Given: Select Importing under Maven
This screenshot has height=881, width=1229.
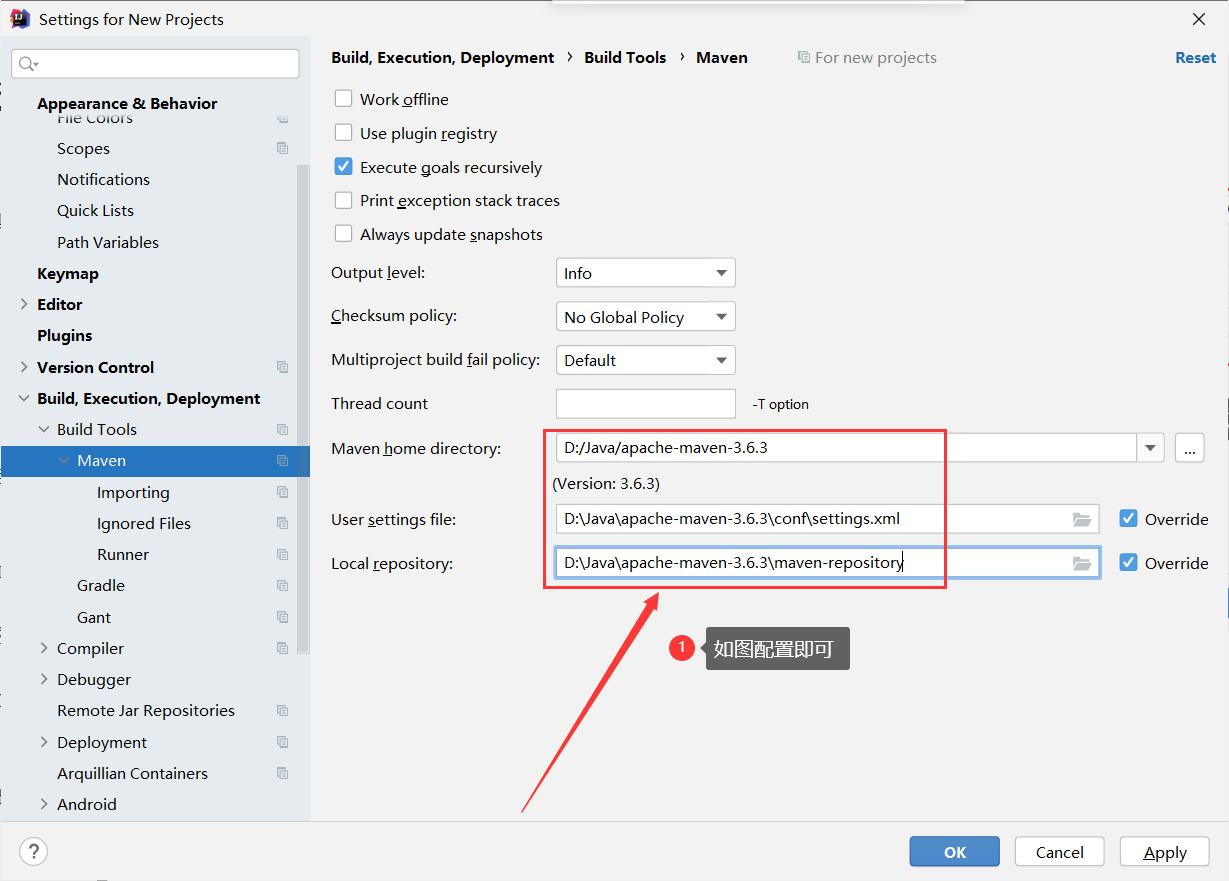Looking at the screenshot, I should (133, 492).
